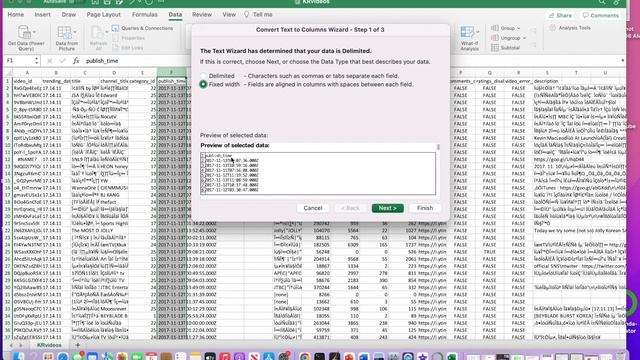This screenshot has height=360, width=640.
Task: Open the Comments button
Action: point(600,15)
